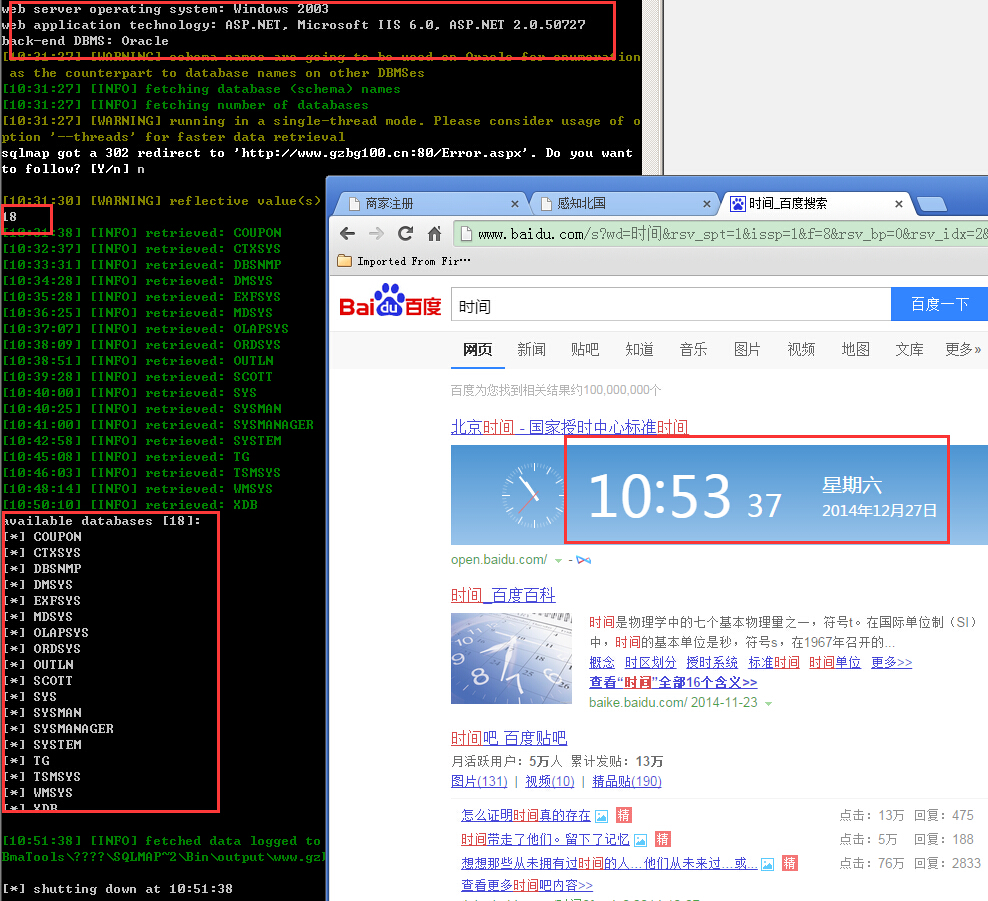Open the 时间吧_百度贴吧 result
This screenshot has height=901, width=988.
tap(509, 738)
